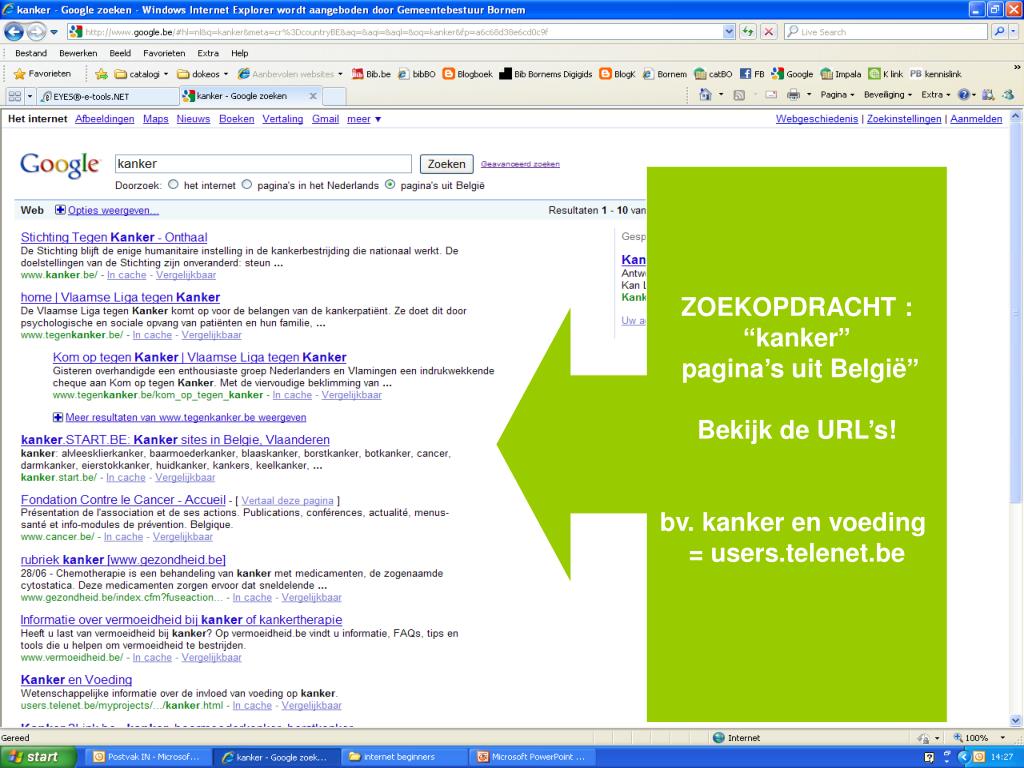Click the Live Search input box
The height and width of the screenshot is (768, 1024).
coord(886,31)
